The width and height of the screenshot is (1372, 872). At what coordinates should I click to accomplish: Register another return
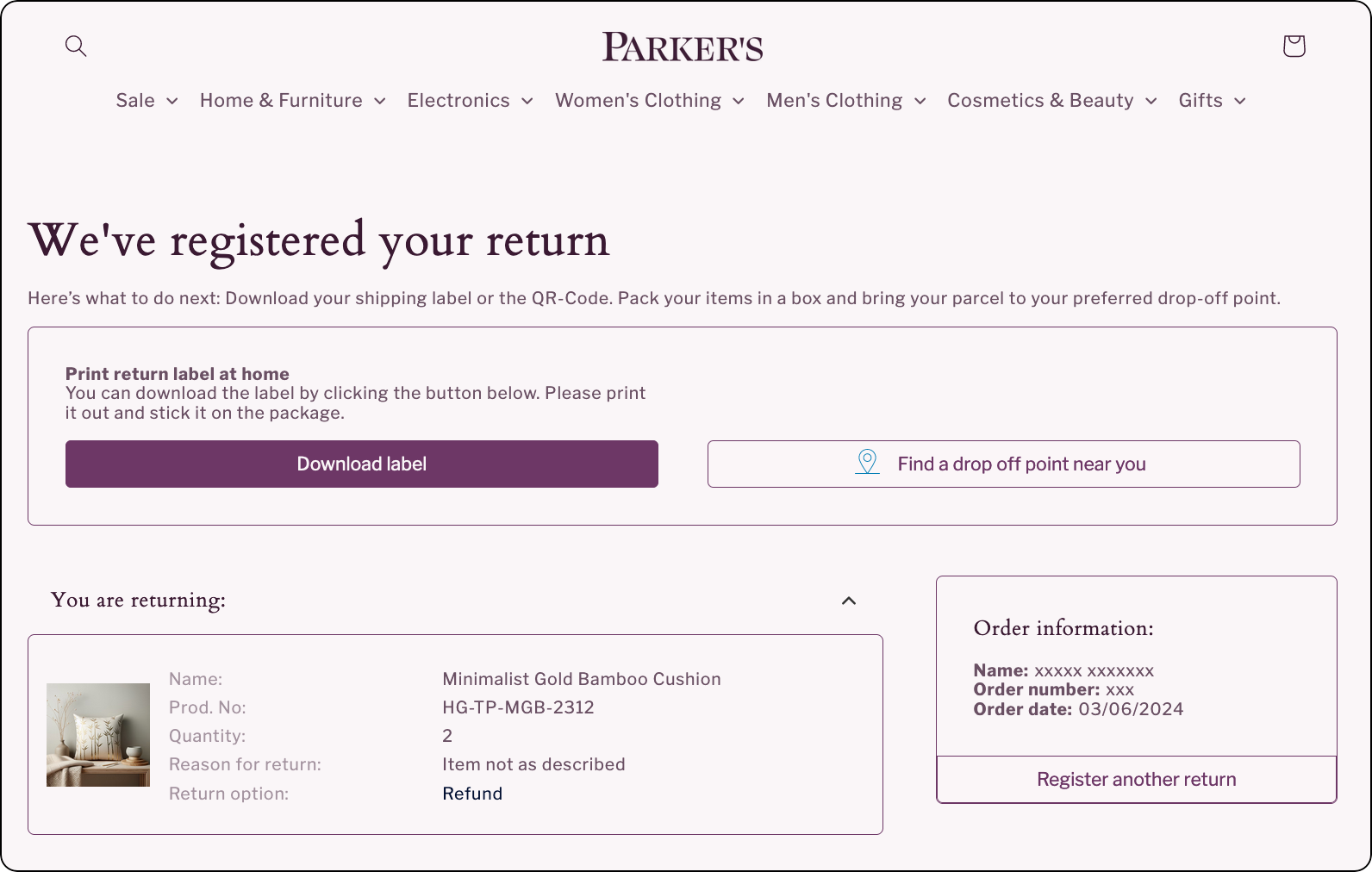coord(1136,779)
